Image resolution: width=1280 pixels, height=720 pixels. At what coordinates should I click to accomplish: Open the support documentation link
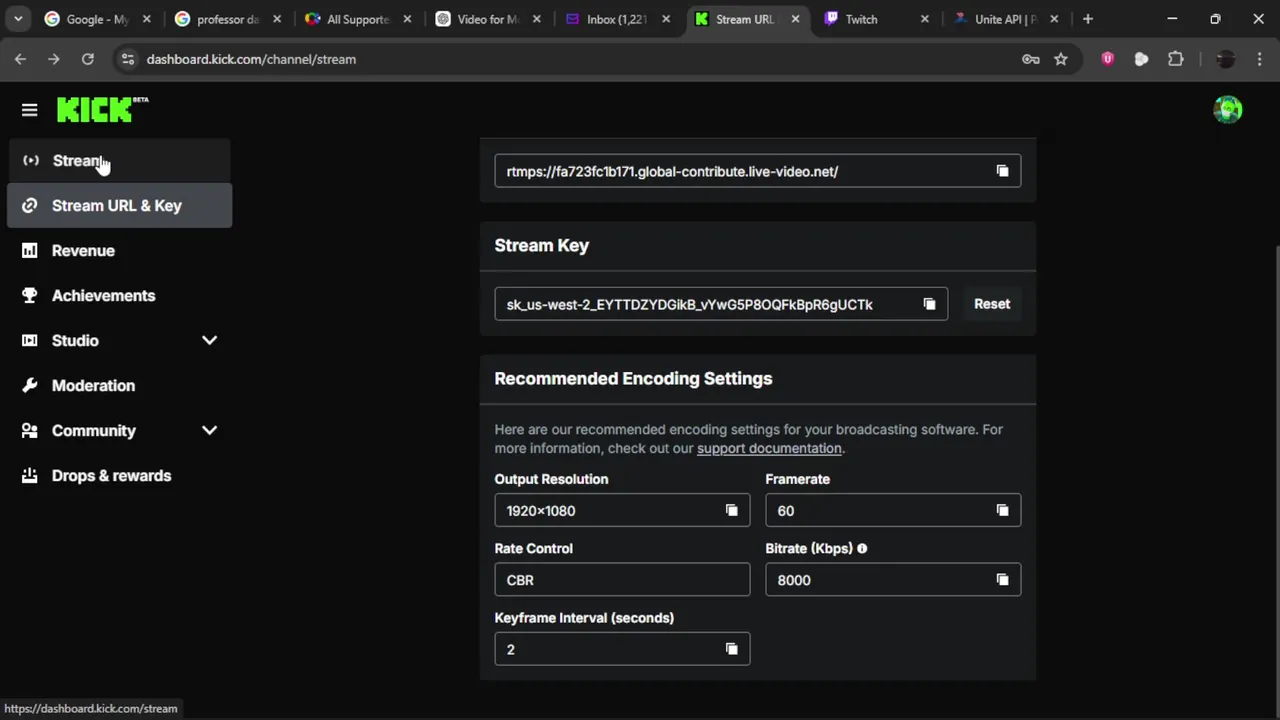pos(769,449)
